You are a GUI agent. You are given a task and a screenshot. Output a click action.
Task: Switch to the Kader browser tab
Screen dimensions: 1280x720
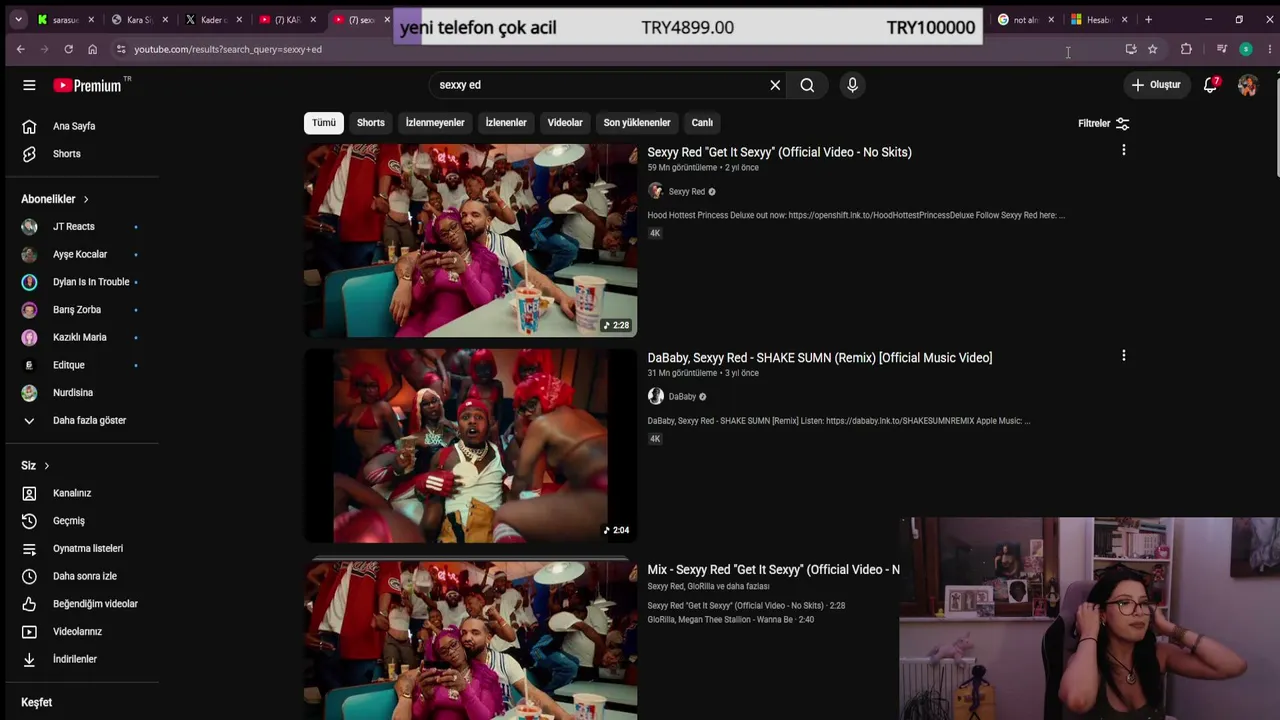[x=213, y=19]
